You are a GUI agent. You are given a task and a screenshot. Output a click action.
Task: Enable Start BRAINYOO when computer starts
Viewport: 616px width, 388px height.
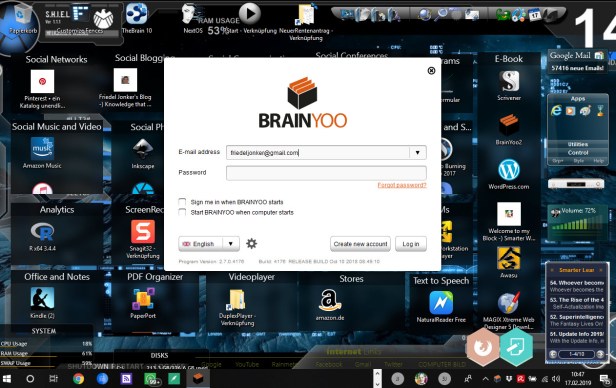[x=182, y=212]
